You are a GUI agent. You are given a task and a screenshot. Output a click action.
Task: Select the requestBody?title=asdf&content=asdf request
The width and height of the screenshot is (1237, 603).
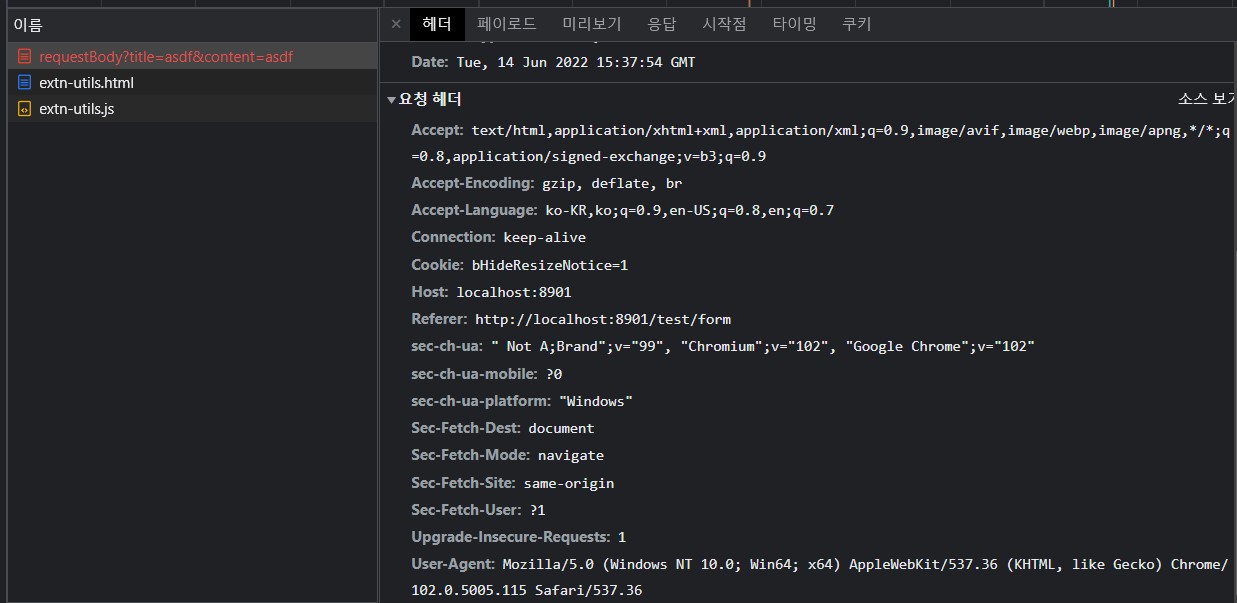point(193,57)
